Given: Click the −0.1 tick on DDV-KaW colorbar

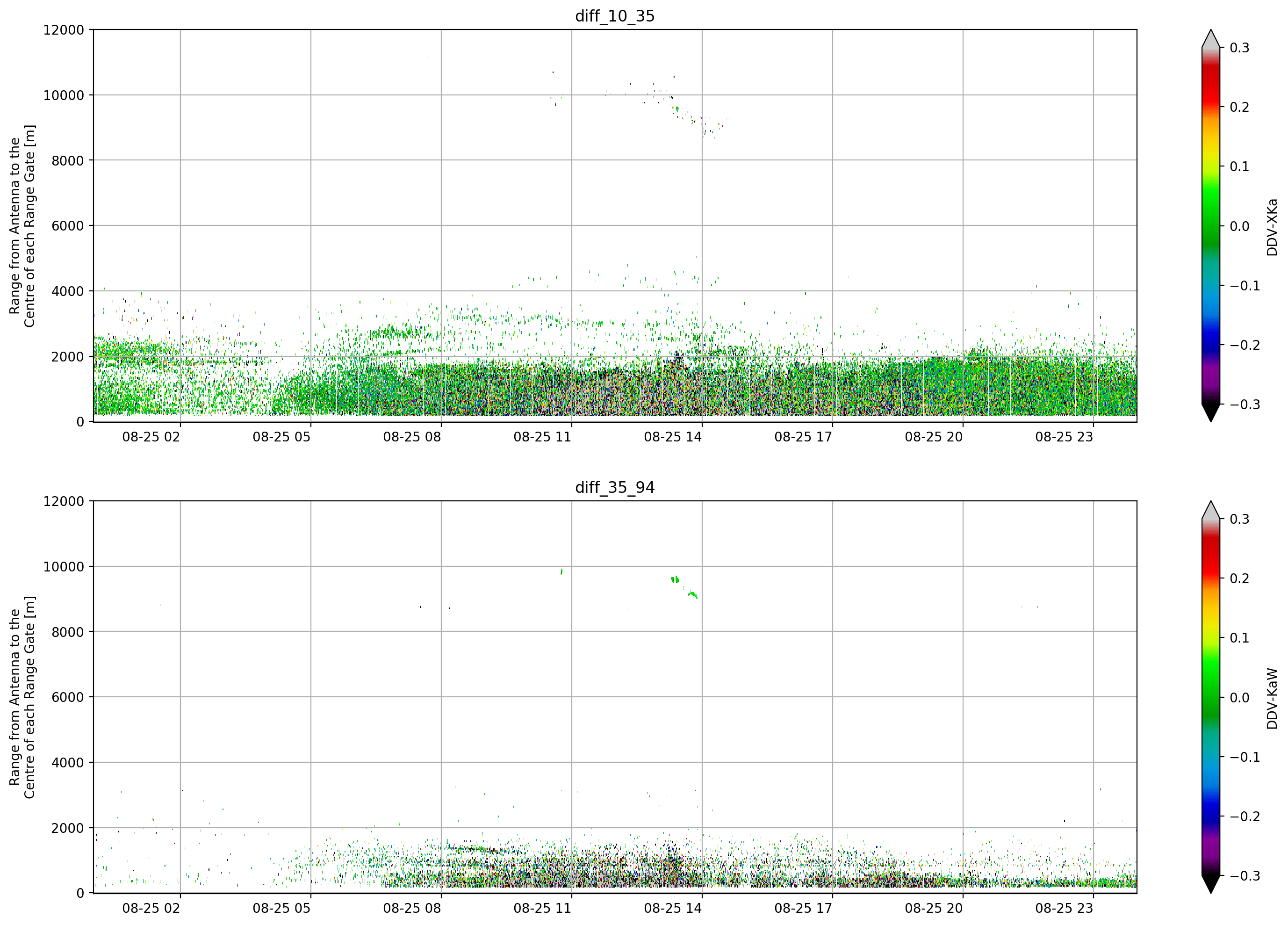Looking at the screenshot, I should click(1245, 758).
